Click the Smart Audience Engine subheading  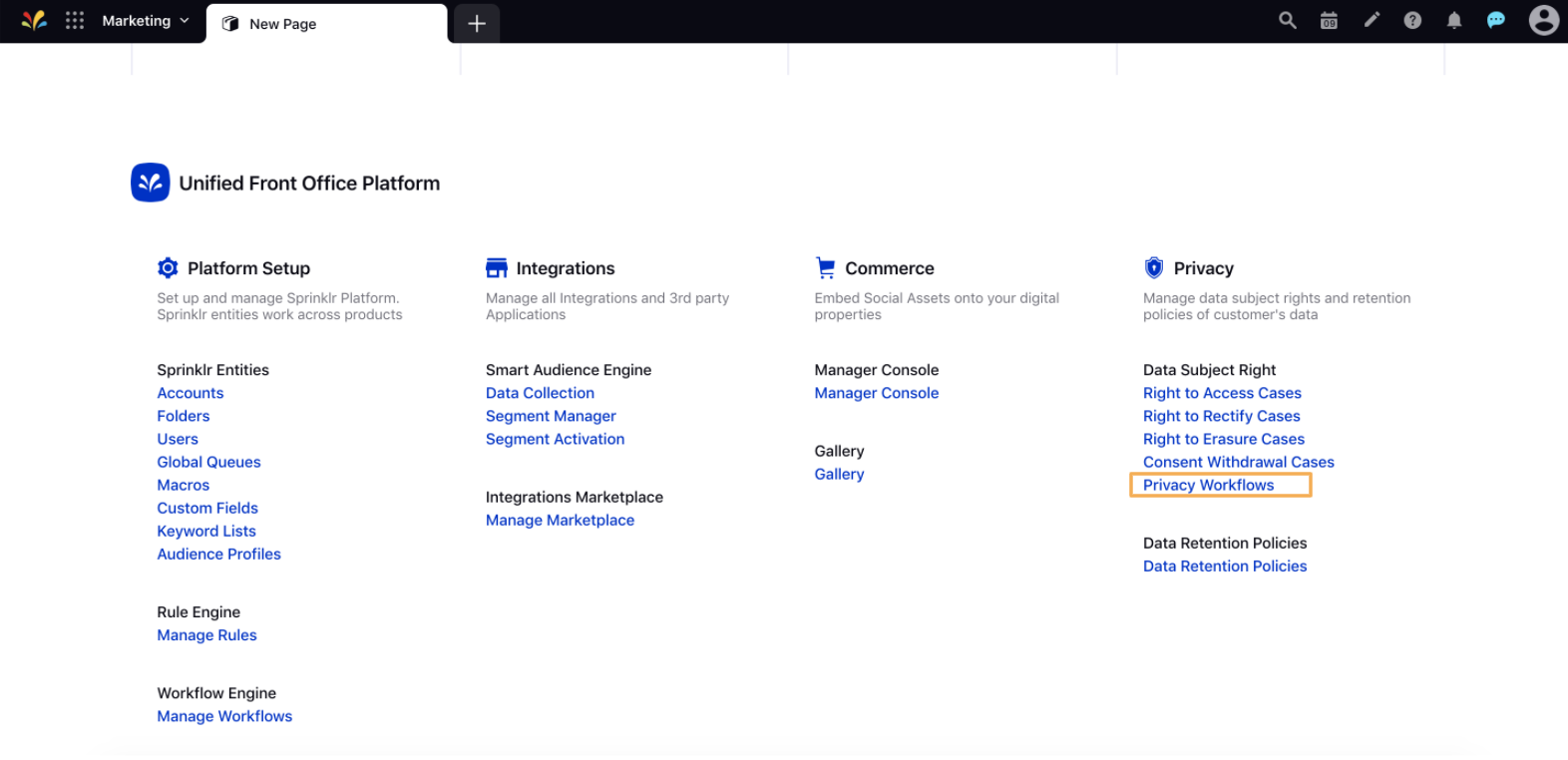click(569, 370)
